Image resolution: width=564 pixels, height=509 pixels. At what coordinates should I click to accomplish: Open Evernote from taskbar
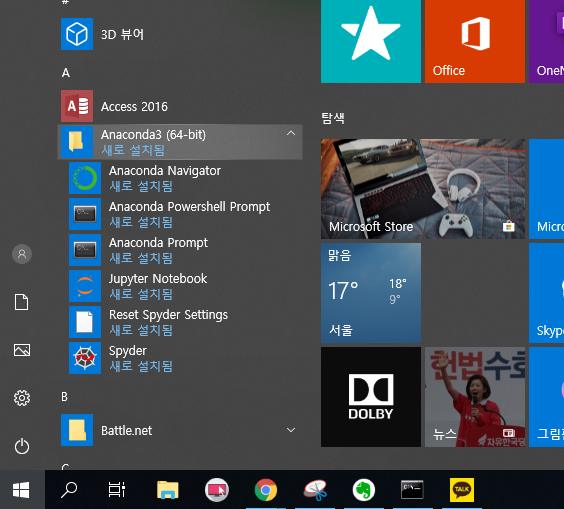tap(364, 490)
